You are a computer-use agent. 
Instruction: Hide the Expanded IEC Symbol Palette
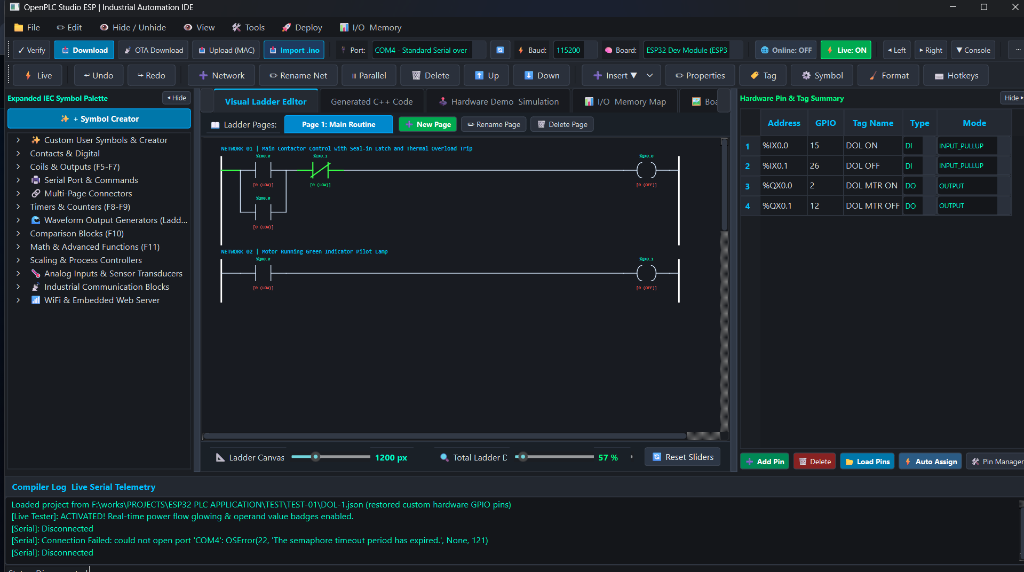[176, 98]
